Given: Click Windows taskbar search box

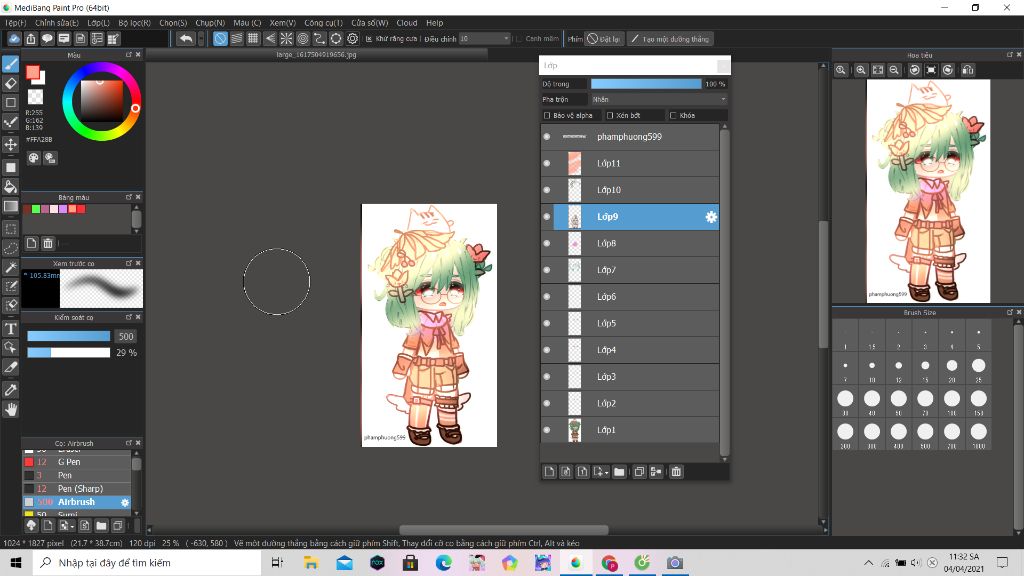Looking at the screenshot, I should coord(147,562).
